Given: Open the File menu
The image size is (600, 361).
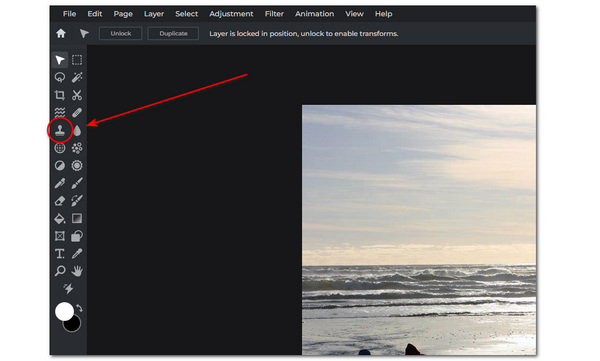Looking at the screenshot, I should (69, 14).
